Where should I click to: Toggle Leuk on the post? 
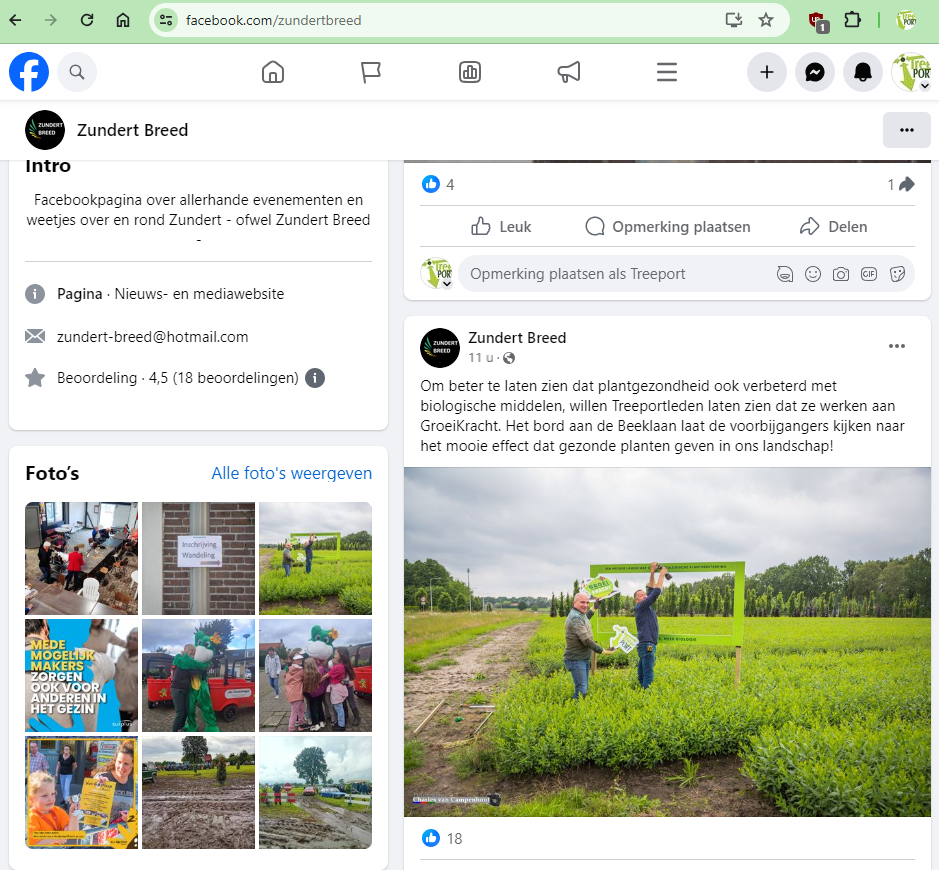(x=501, y=227)
